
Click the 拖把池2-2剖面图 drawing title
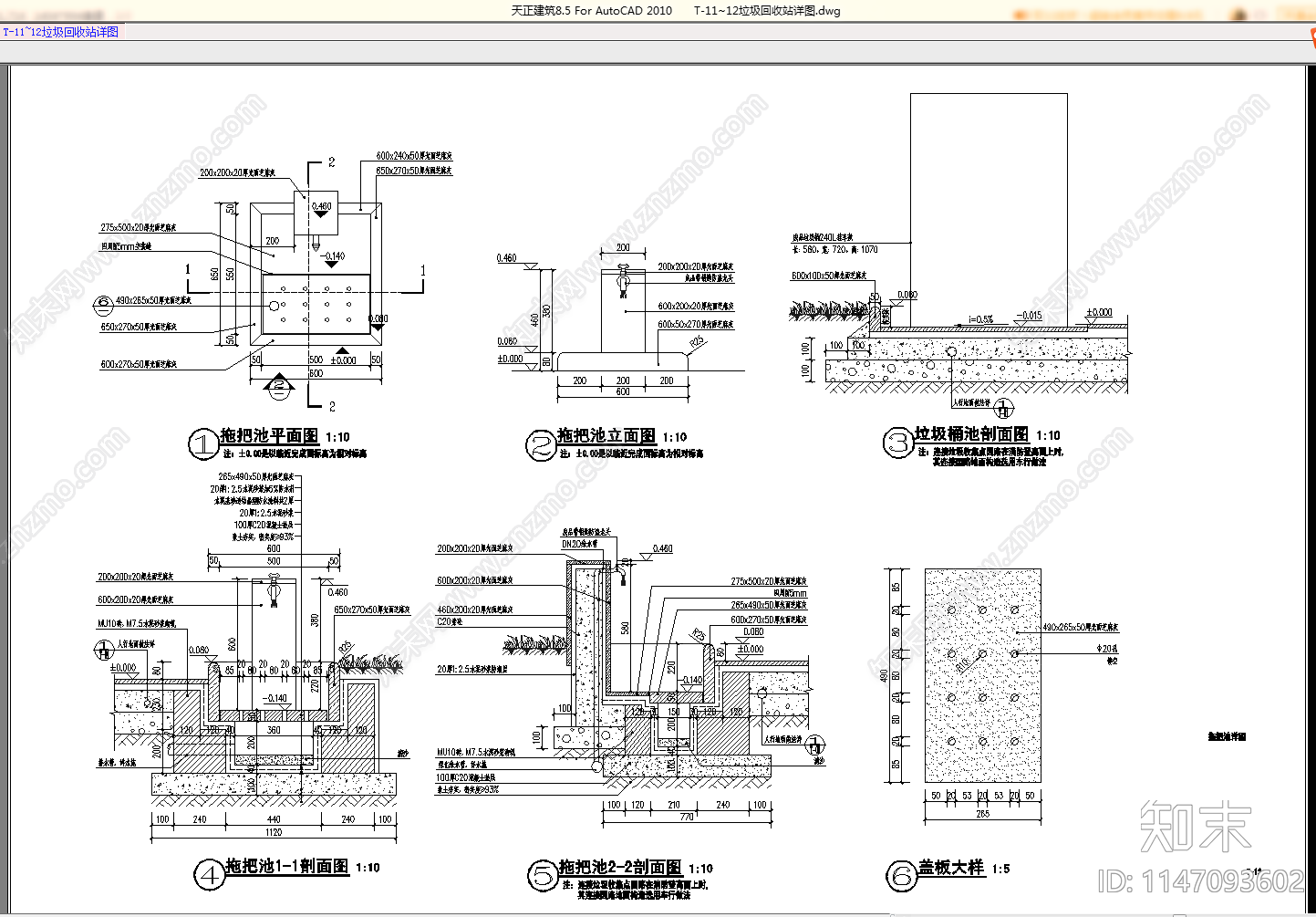(x=620, y=867)
